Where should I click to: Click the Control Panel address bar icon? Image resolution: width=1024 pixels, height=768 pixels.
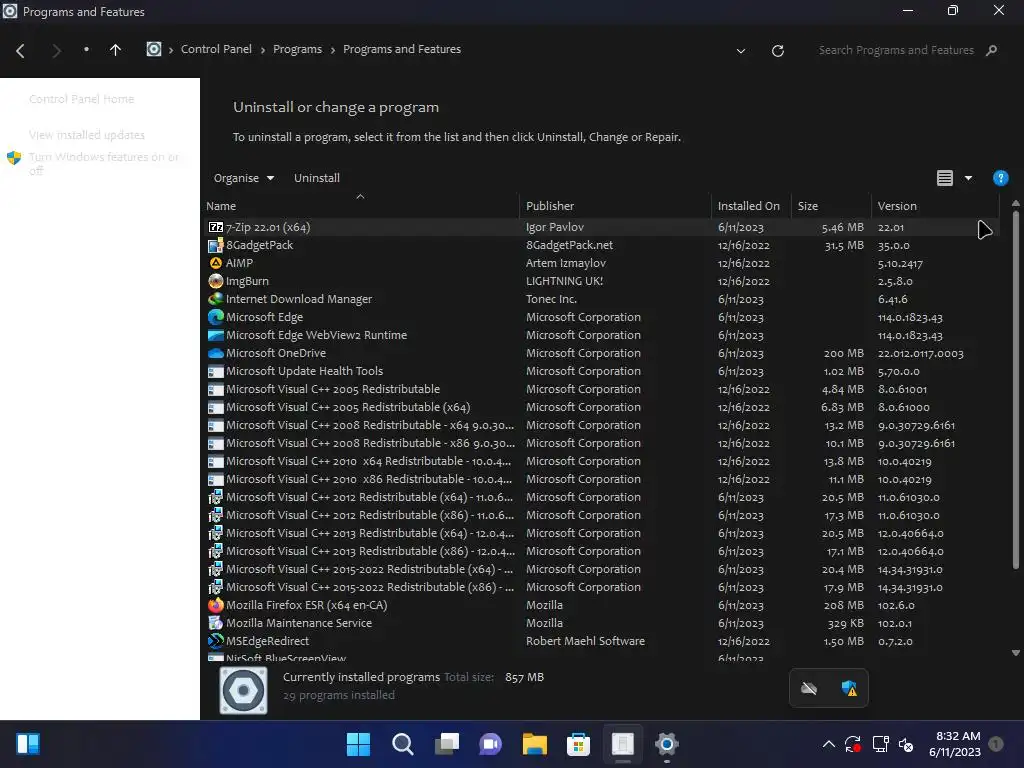click(153, 49)
